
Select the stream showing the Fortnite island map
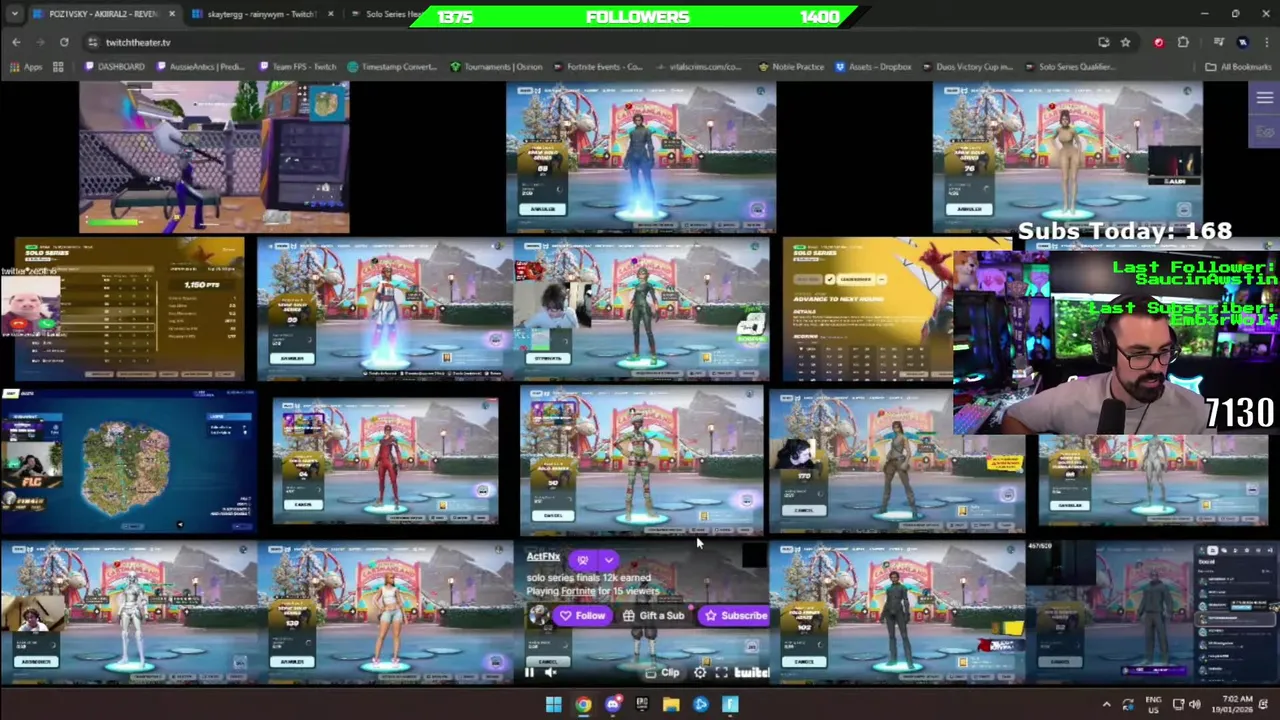click(128, 461)
